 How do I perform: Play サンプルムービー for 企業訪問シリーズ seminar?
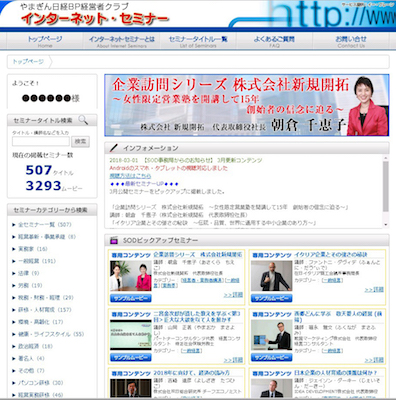131,298
